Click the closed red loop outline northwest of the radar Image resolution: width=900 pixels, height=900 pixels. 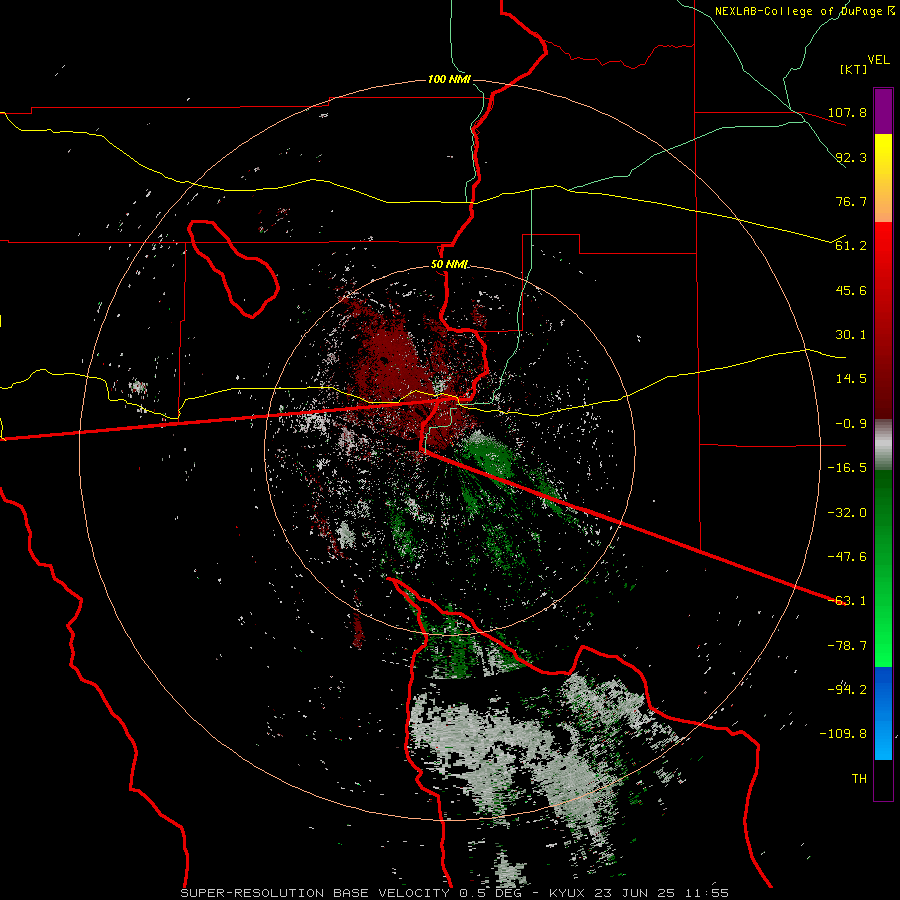pos(232,268)
